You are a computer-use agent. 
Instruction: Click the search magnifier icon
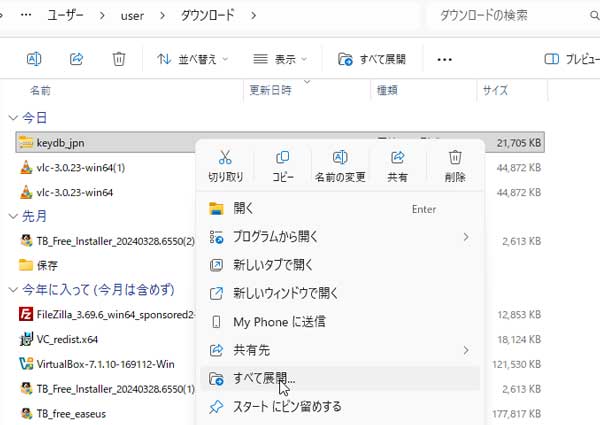click(594, 15)
